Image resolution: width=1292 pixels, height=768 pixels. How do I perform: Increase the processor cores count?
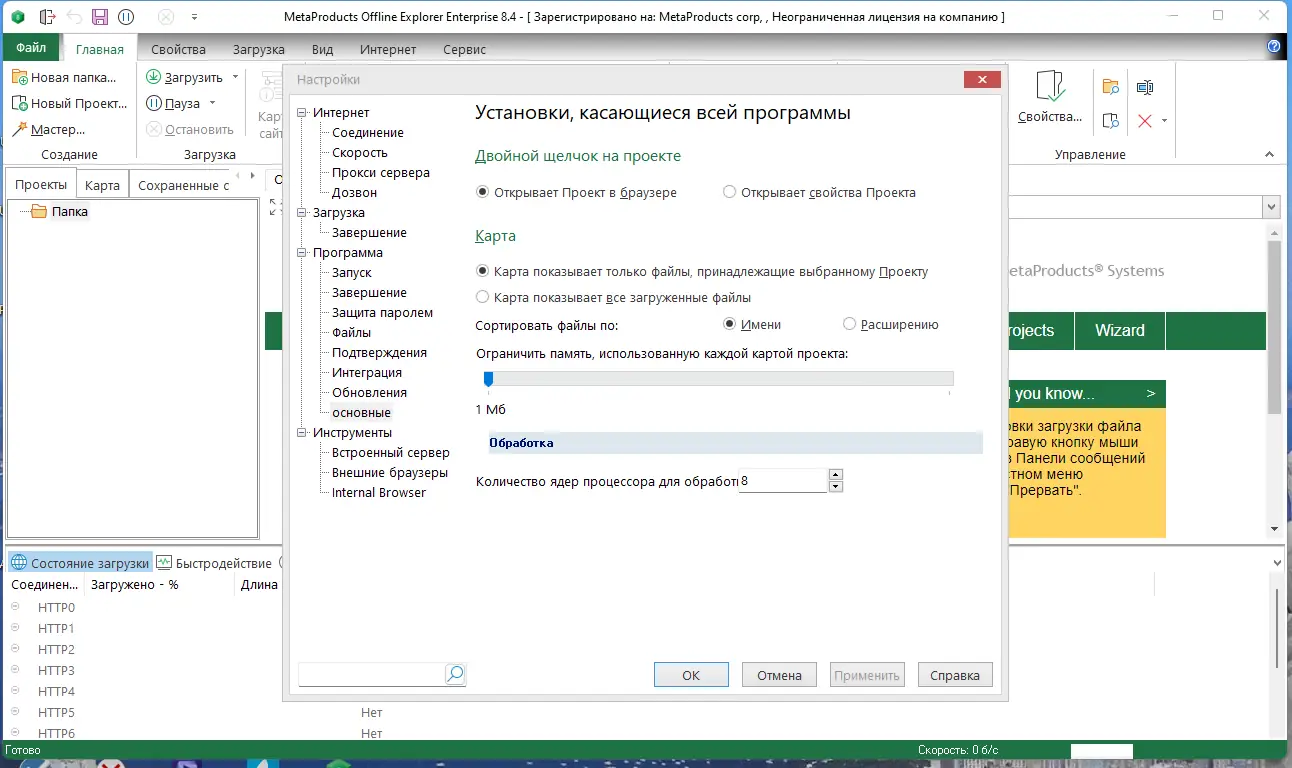pos(836,475)
